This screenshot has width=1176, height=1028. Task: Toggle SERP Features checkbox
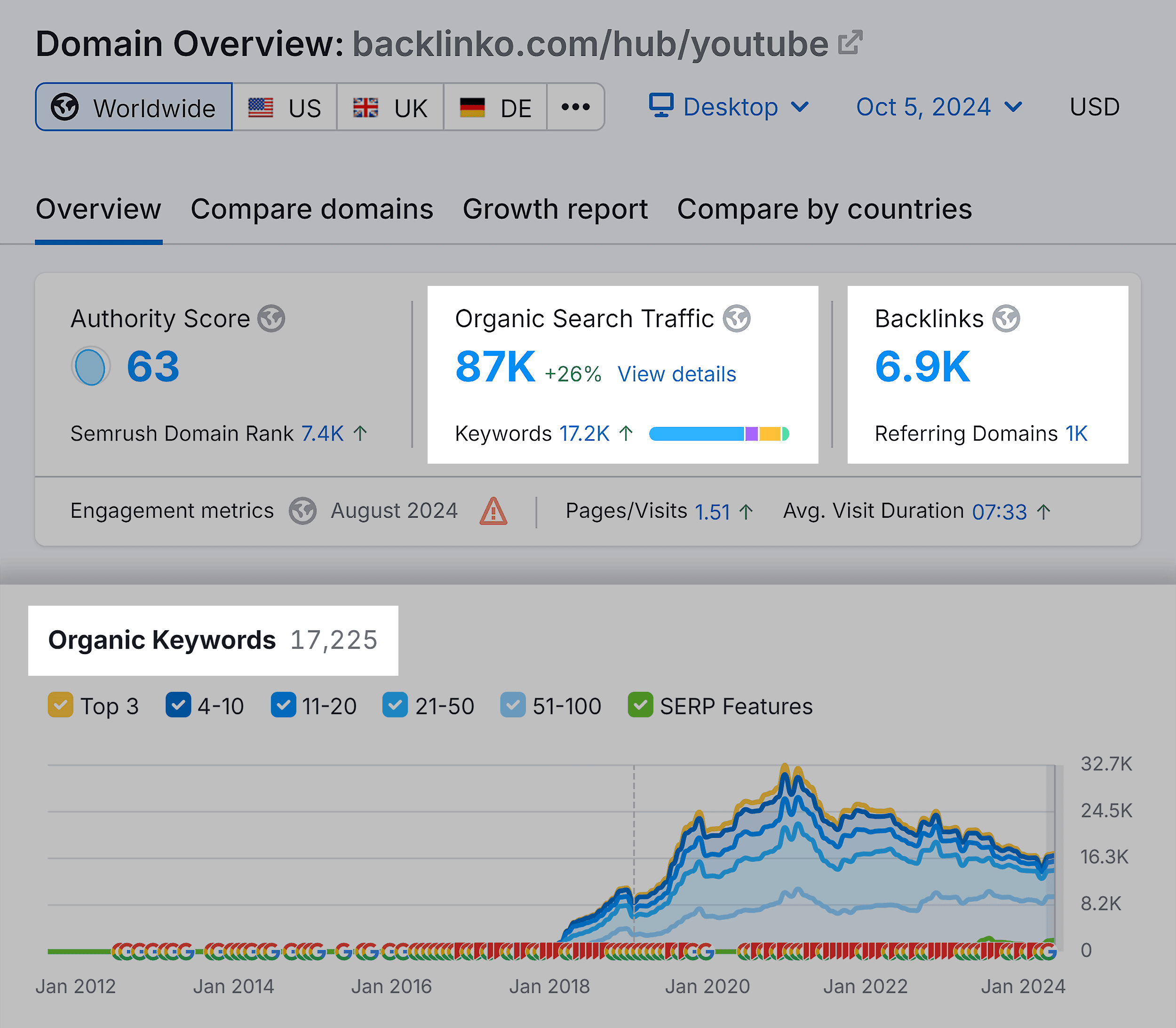640,704
